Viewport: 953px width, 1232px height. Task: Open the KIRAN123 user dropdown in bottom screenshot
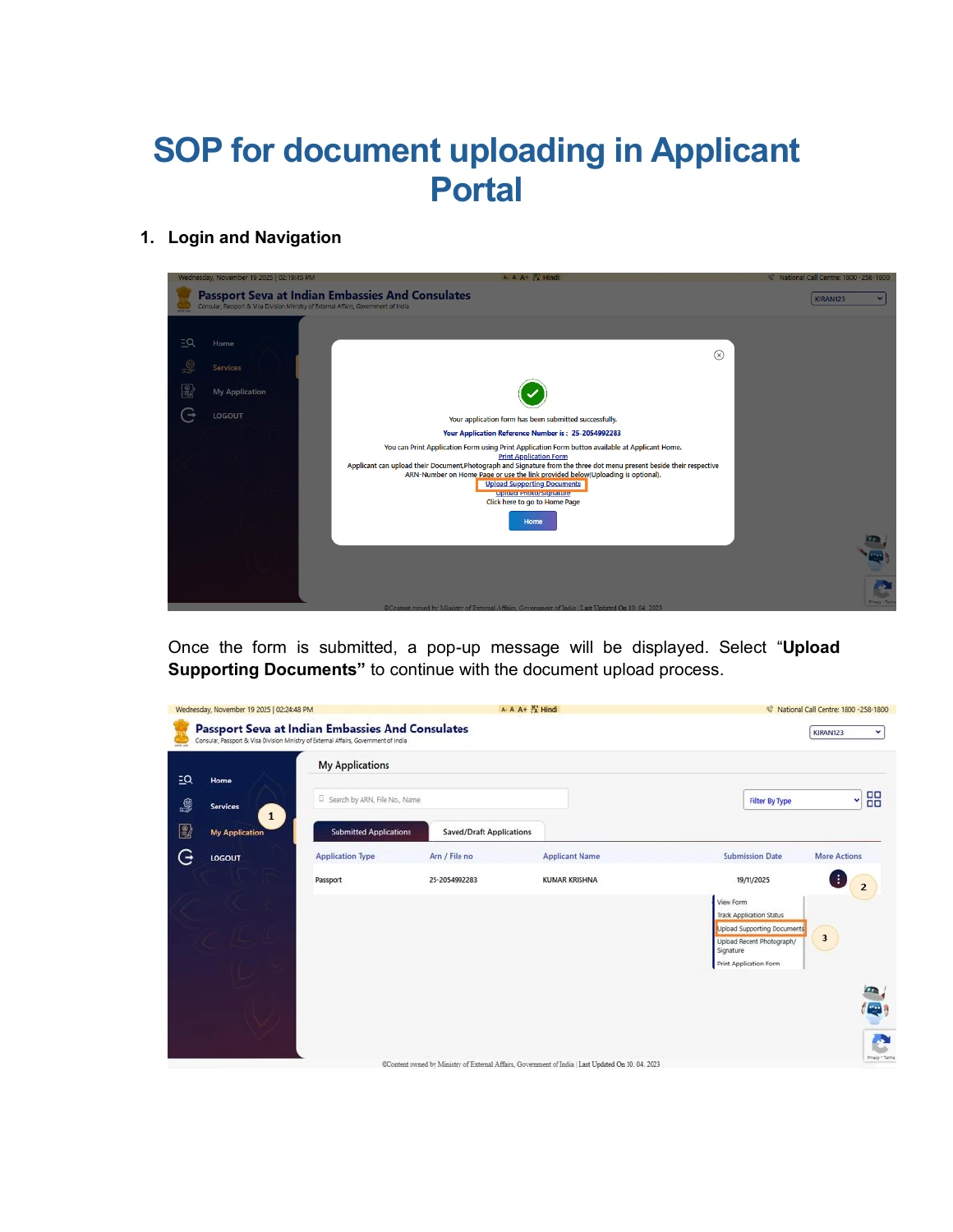click(847, 733)
